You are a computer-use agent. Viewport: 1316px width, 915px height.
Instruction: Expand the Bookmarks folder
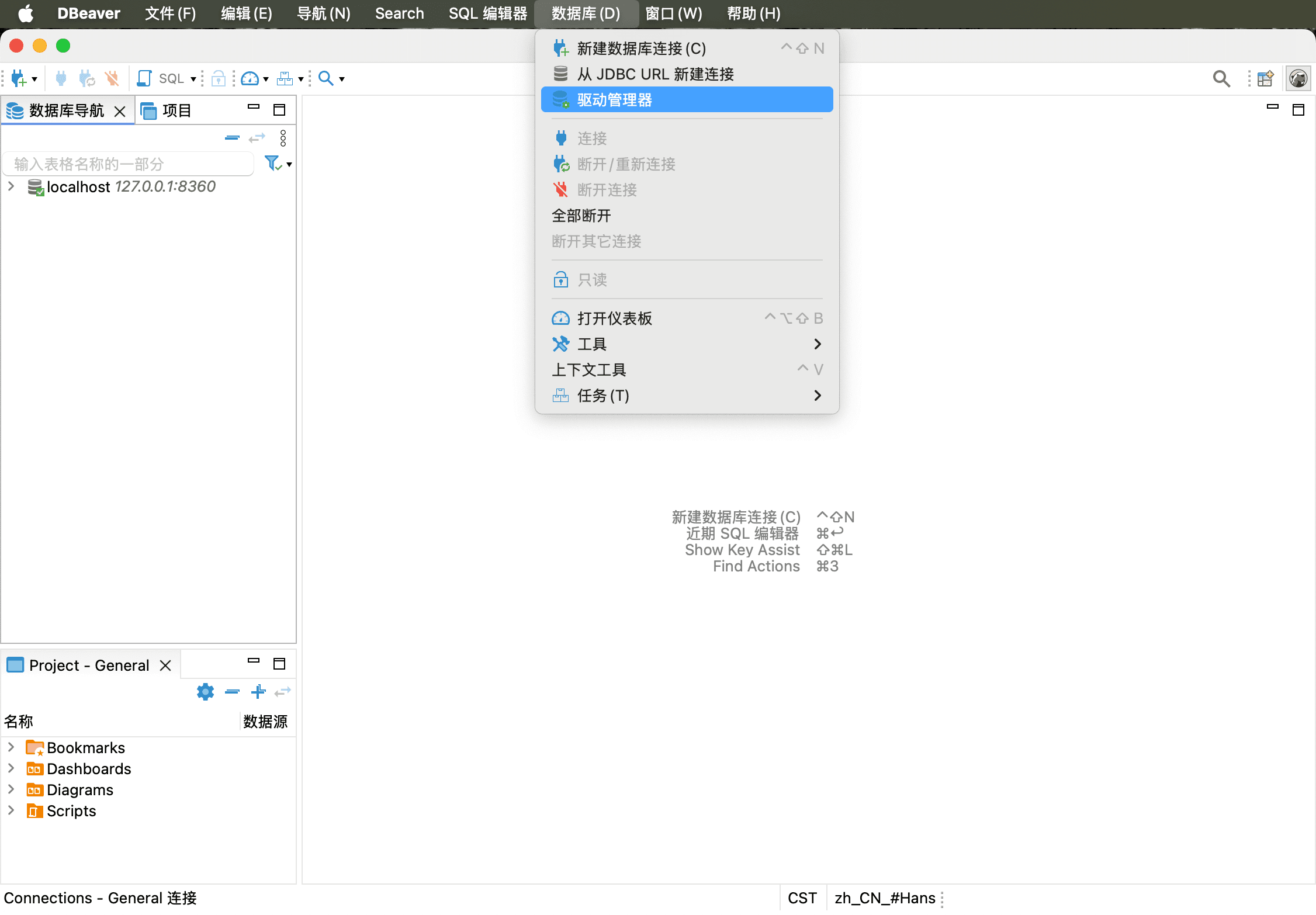11,747
